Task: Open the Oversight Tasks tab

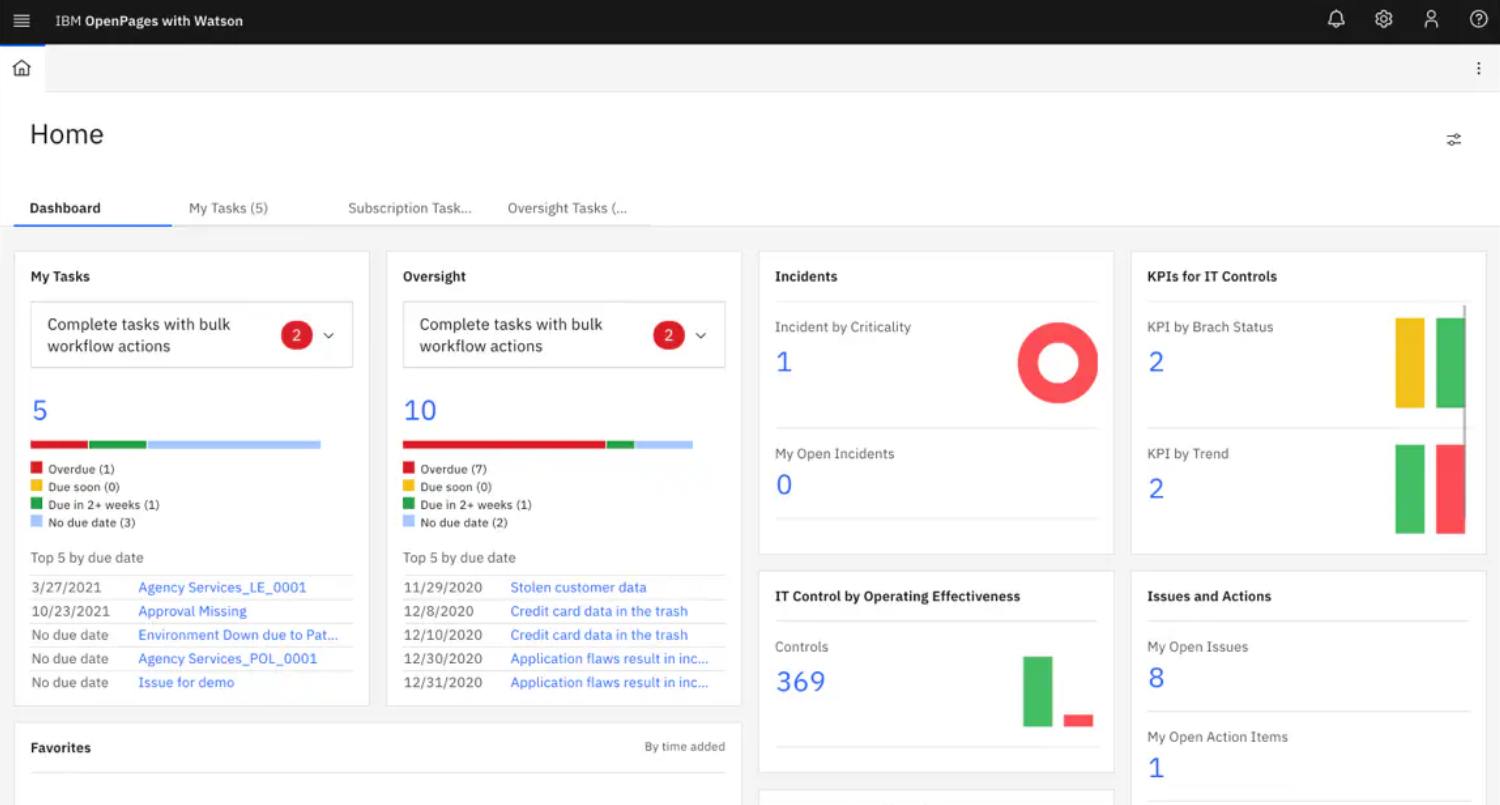Action: coord(567,208)
